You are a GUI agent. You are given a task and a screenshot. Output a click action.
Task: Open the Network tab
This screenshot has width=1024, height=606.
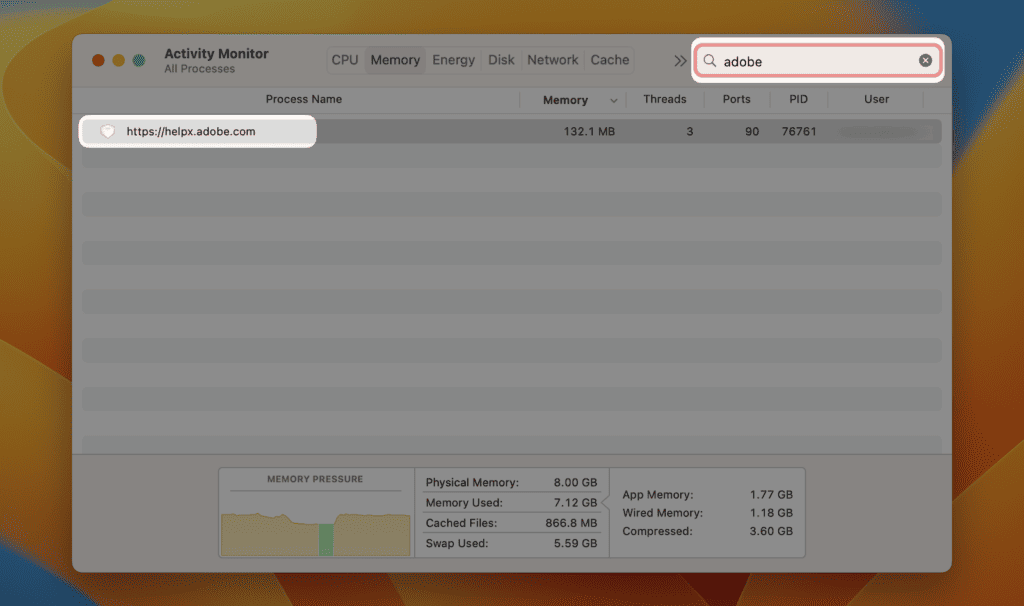552,60
